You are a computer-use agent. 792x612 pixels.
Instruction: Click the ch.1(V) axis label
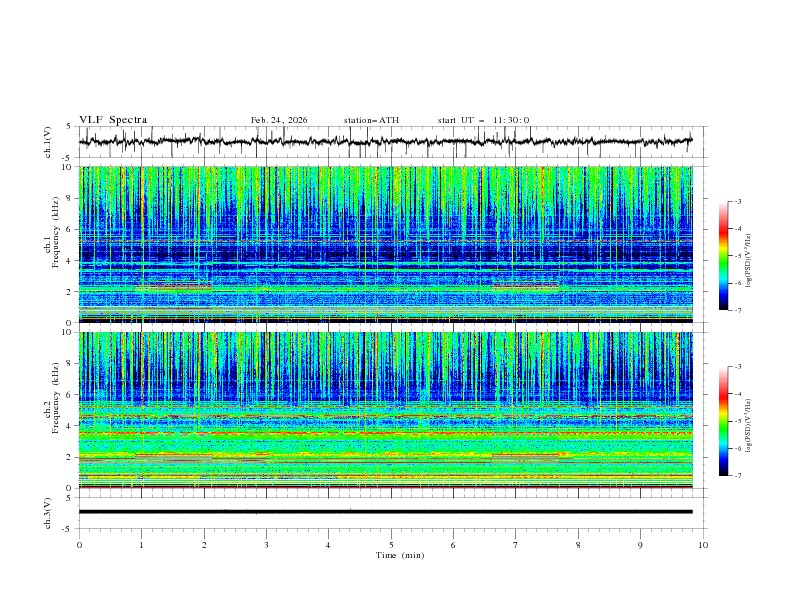click(48, 142)
